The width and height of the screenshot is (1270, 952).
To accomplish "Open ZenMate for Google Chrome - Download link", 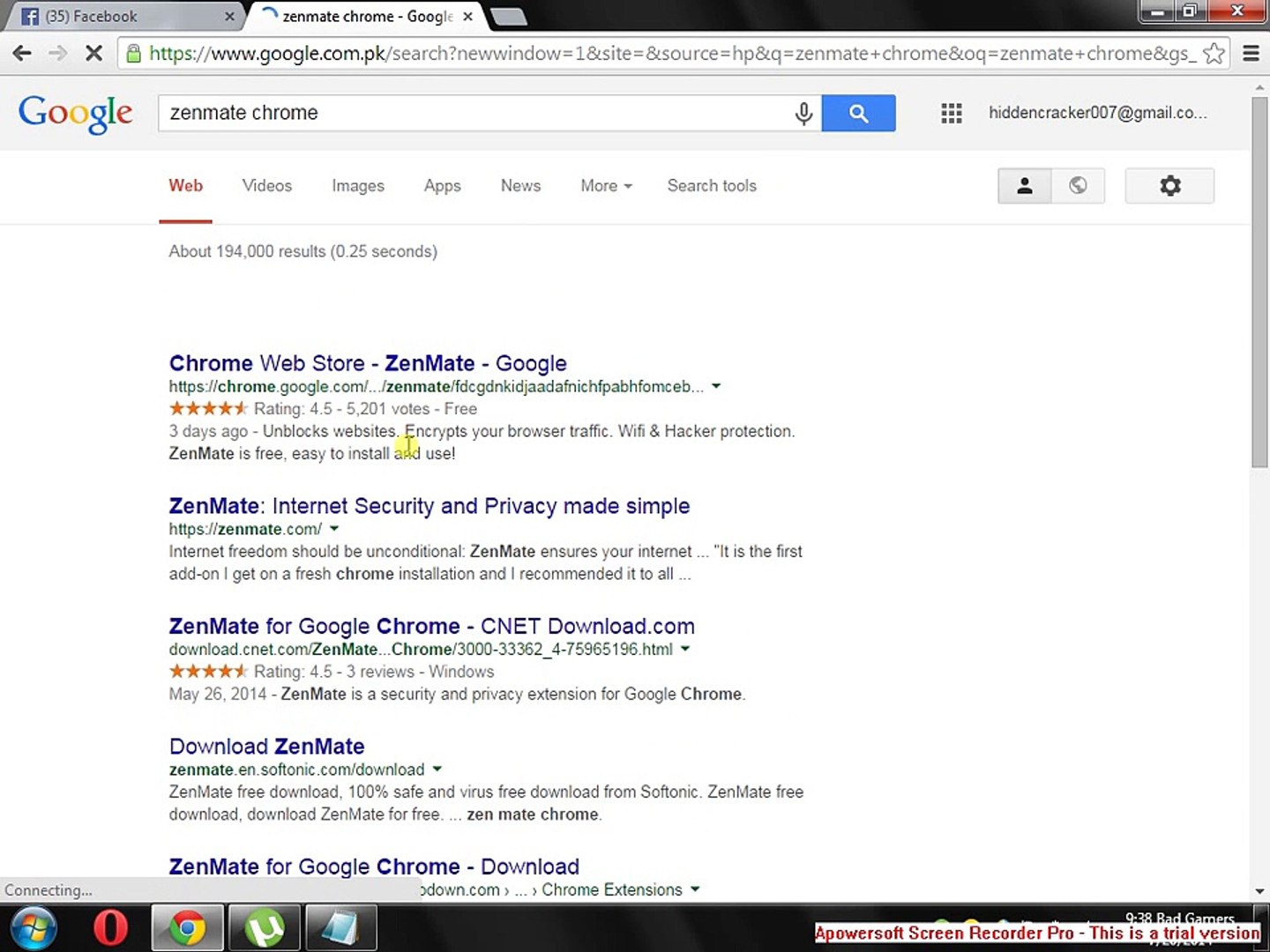I will [x=374, y=866].
